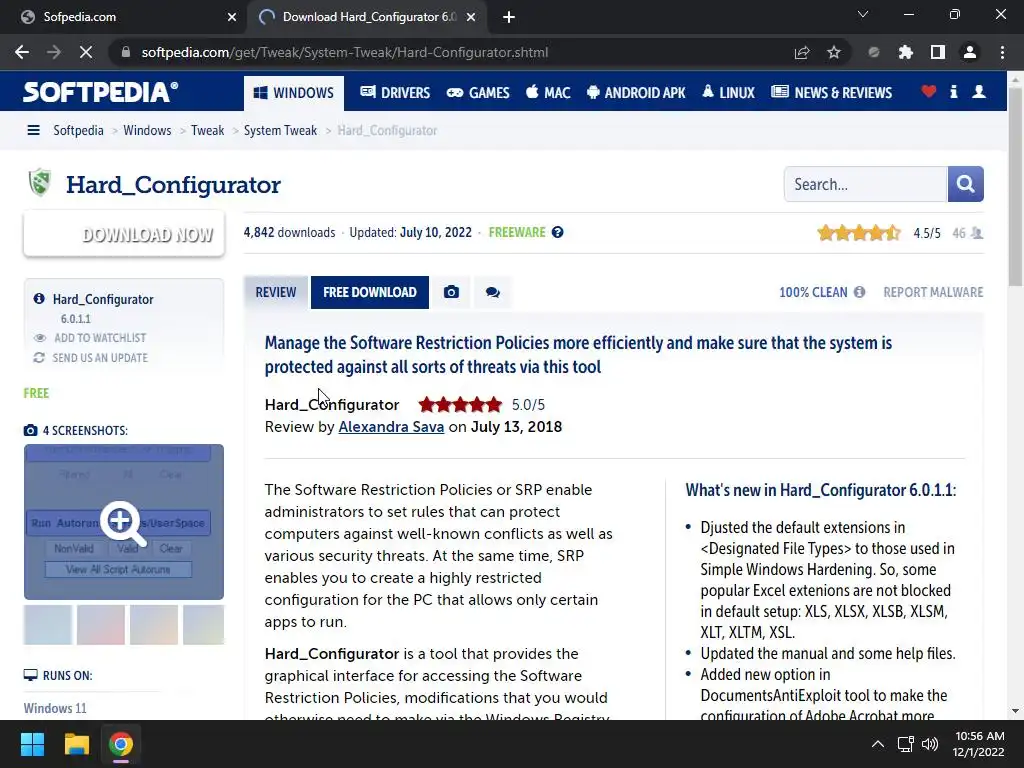Click the Free Download tab button
This screenshot has width=1024, height=768.
(x=370, y=293)
